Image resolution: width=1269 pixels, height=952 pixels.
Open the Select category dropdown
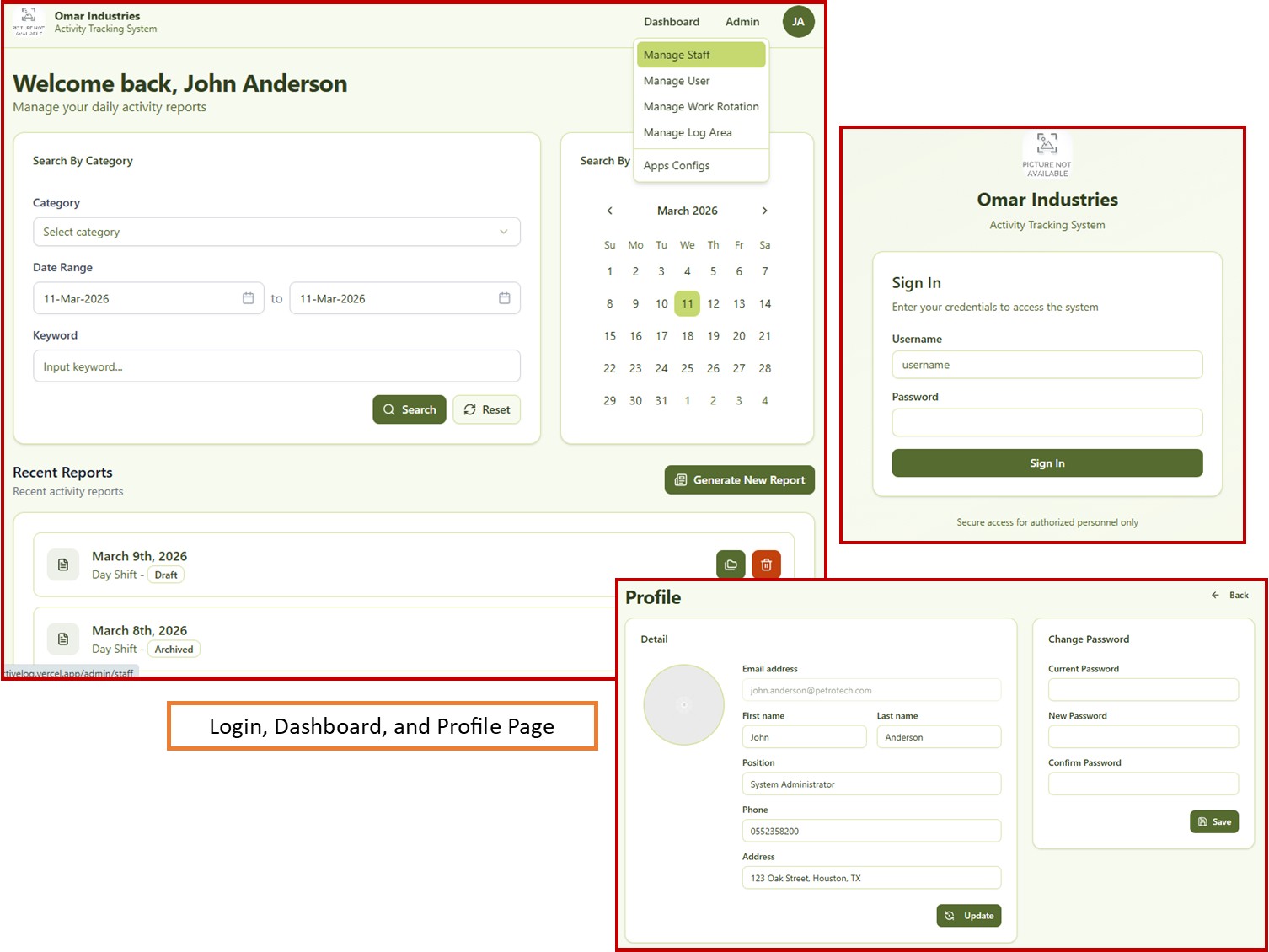pos(276,232)
